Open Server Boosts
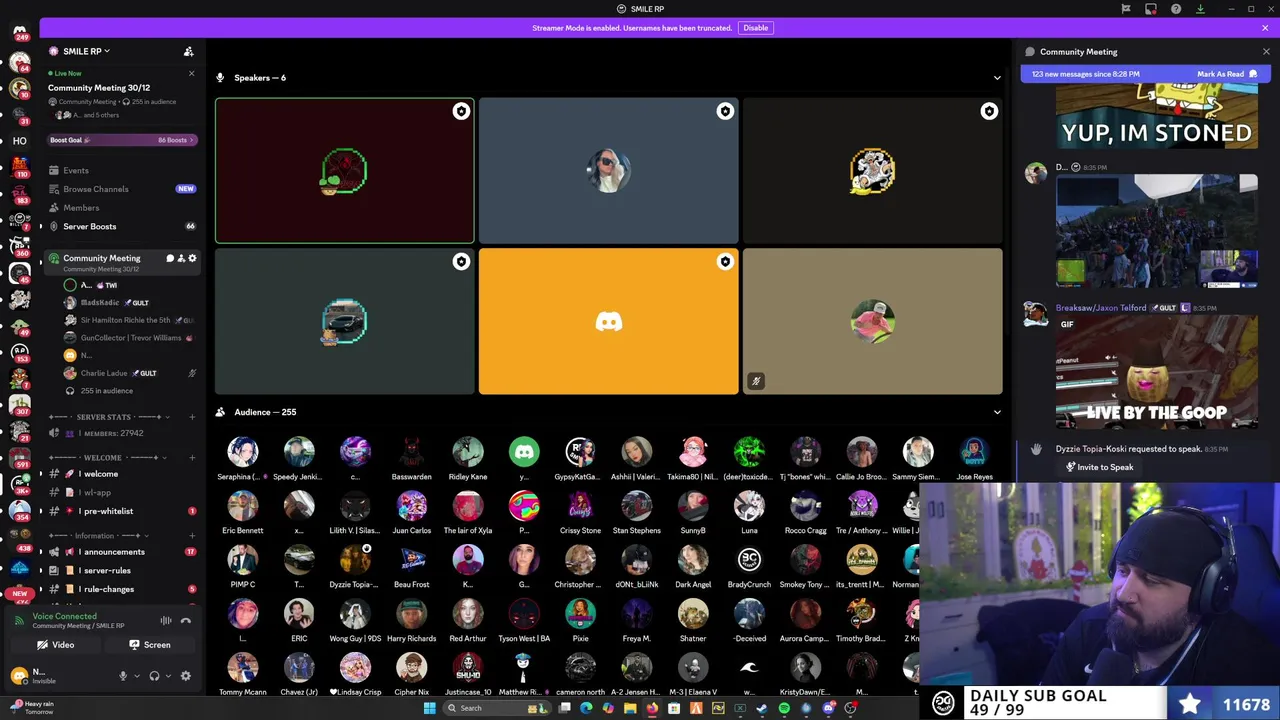 coord(90,226)
